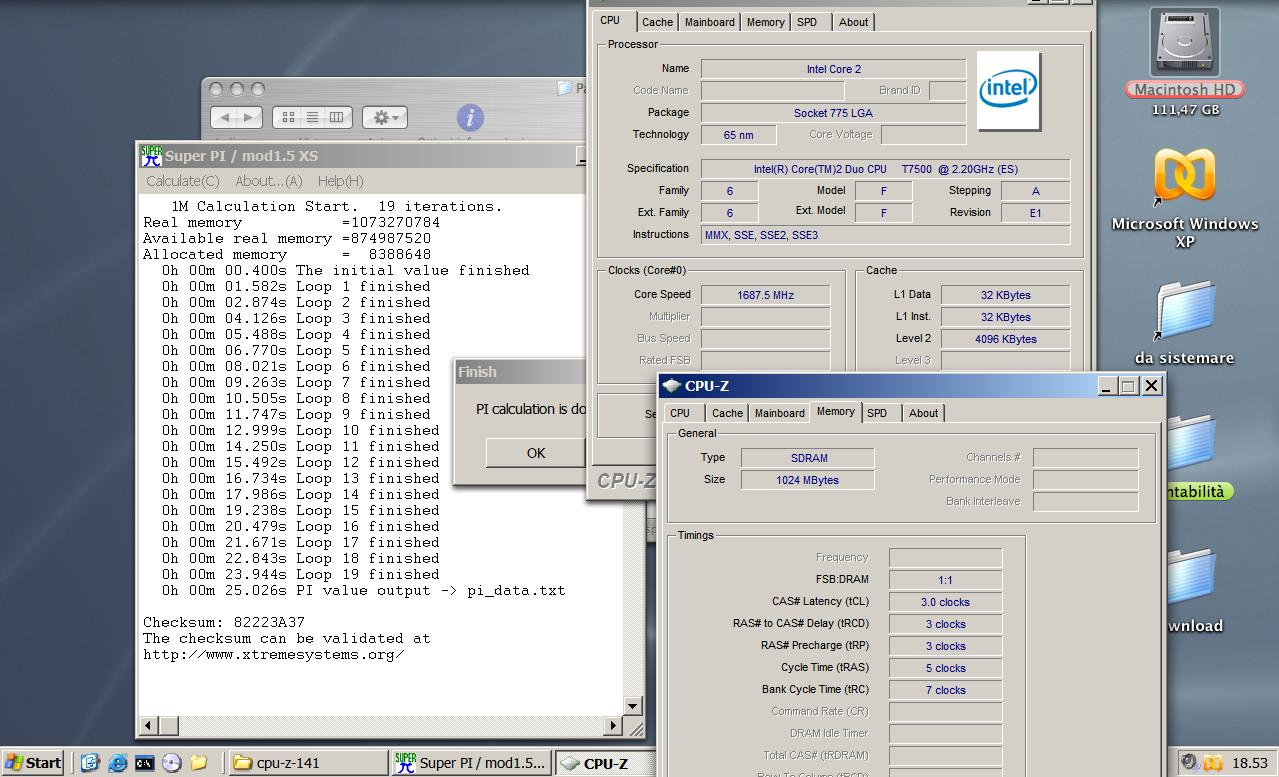Open the Show Desktop quick launch icon
Screen dimensions: 1279x777
coord(91,762)
